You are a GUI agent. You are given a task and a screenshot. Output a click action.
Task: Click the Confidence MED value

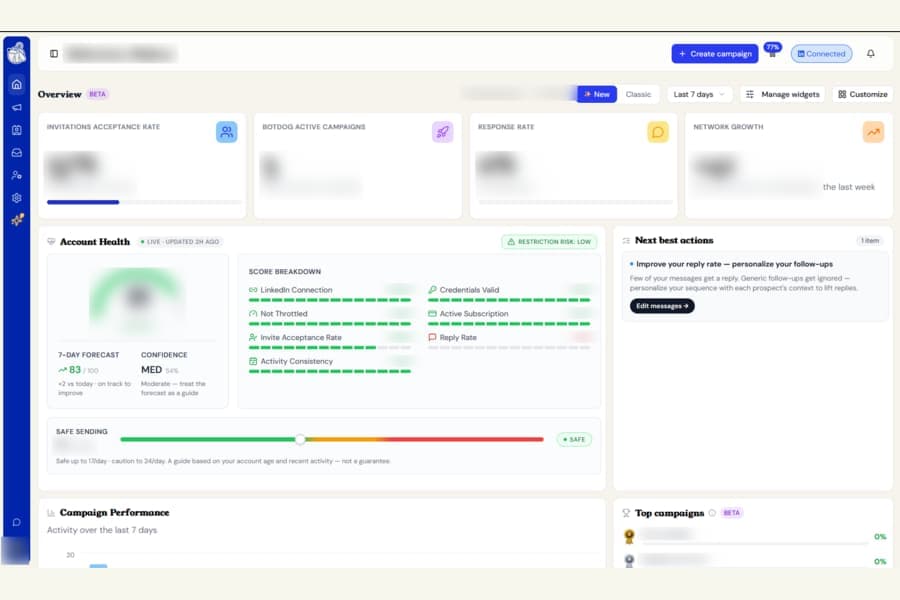[152, 370]
